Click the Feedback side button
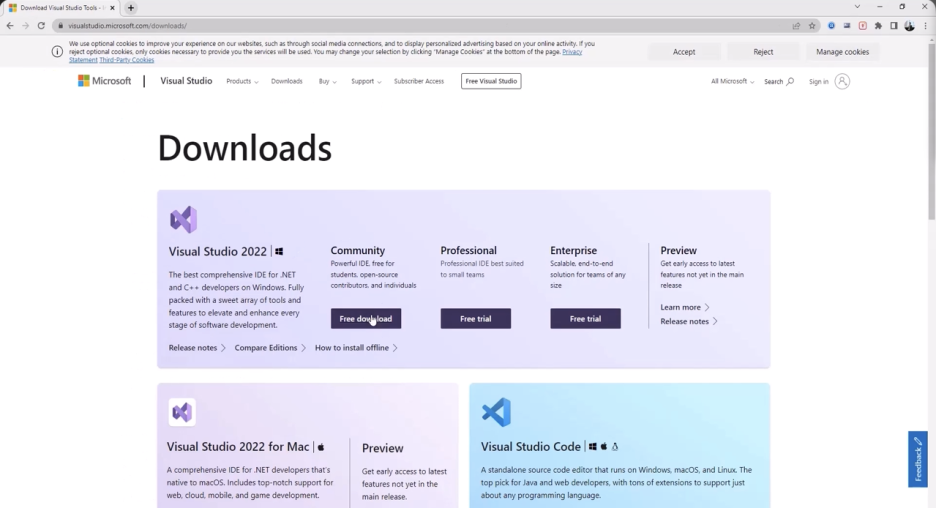Screen dimensions: 936x508 (x=917, y=459)
